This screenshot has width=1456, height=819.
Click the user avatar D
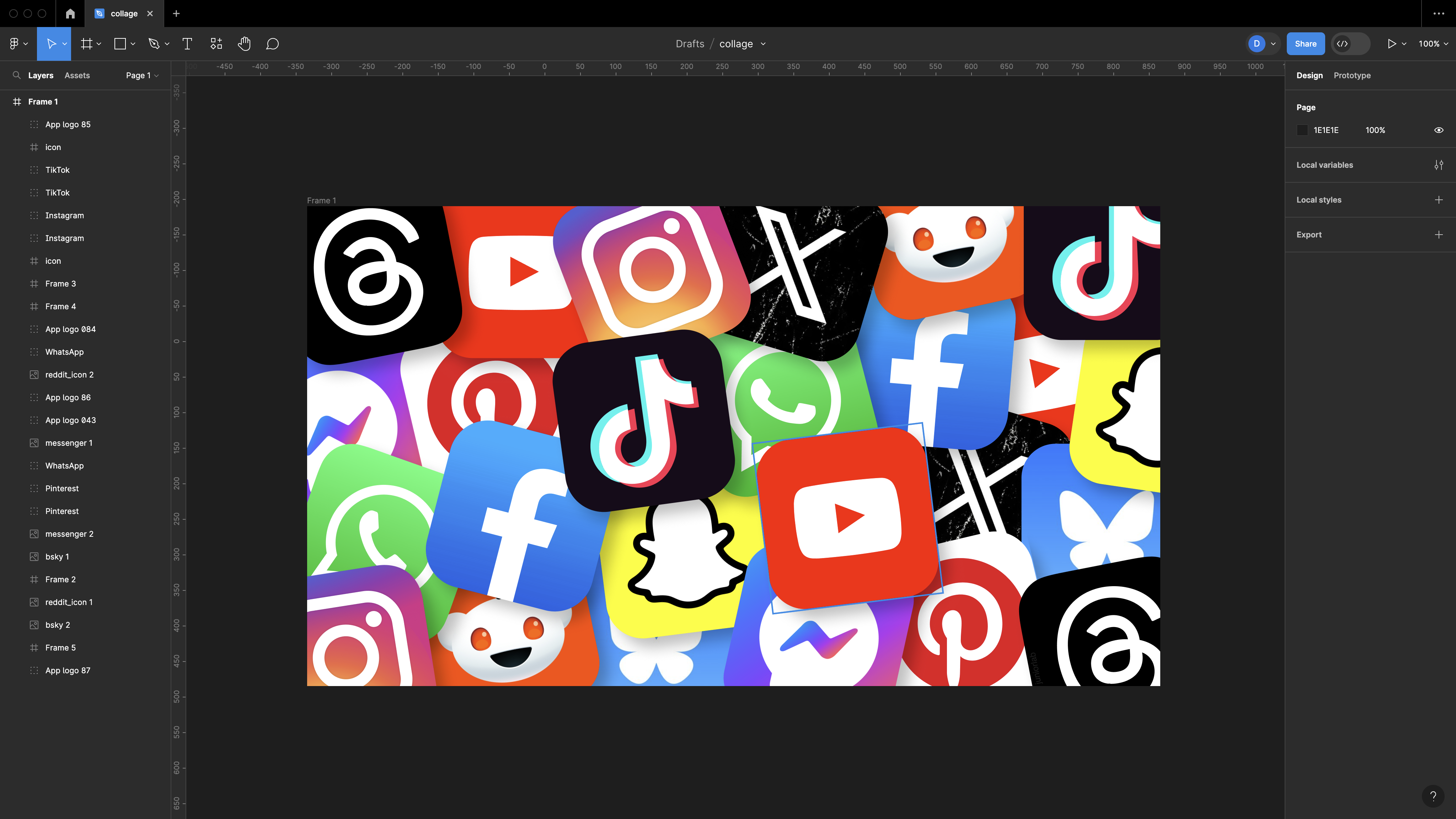pyautogui.click(x=1257, y=43)
